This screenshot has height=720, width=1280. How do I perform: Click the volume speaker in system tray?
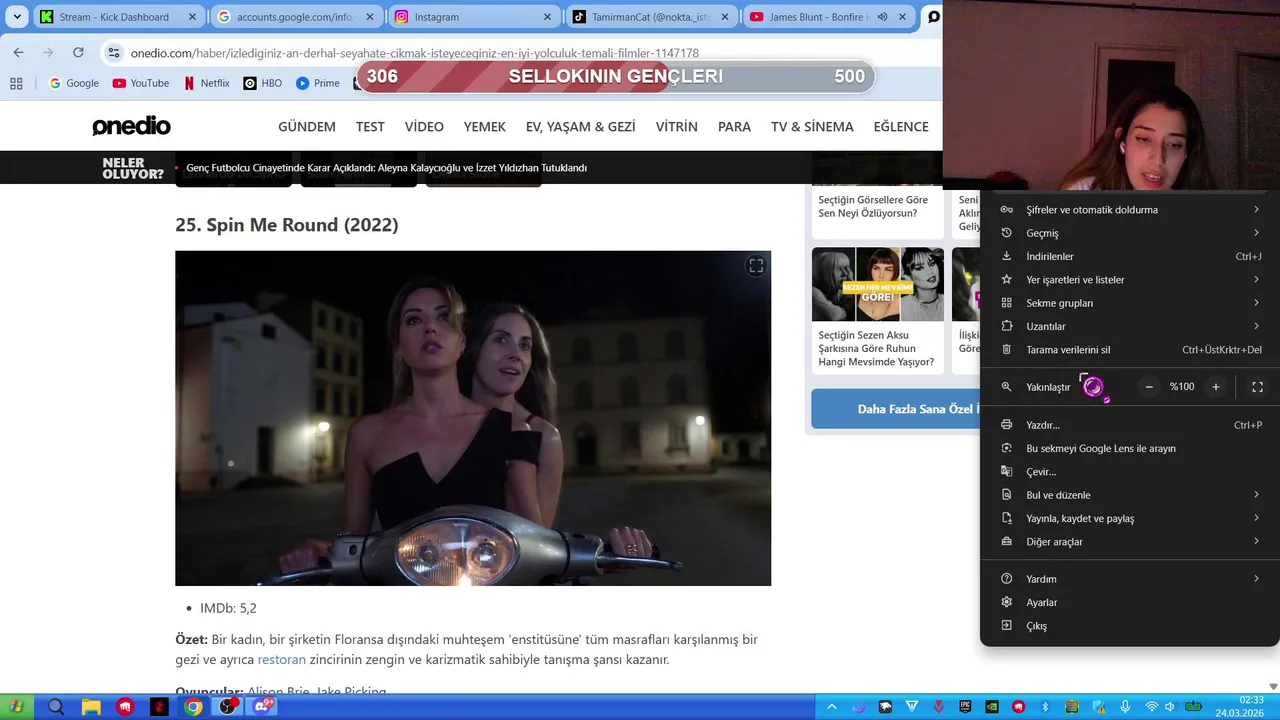click(x=1169, y=707)
